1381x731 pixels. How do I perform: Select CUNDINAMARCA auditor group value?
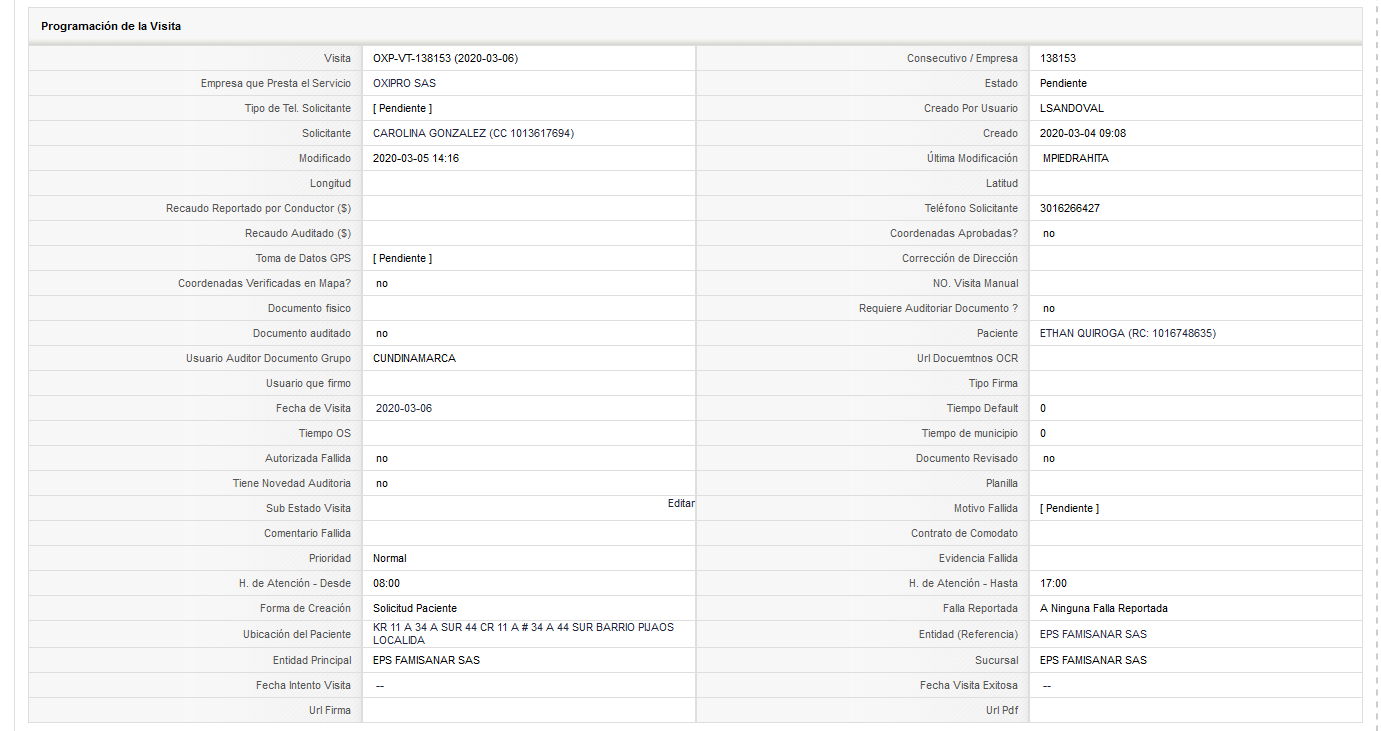click(414, 358)
